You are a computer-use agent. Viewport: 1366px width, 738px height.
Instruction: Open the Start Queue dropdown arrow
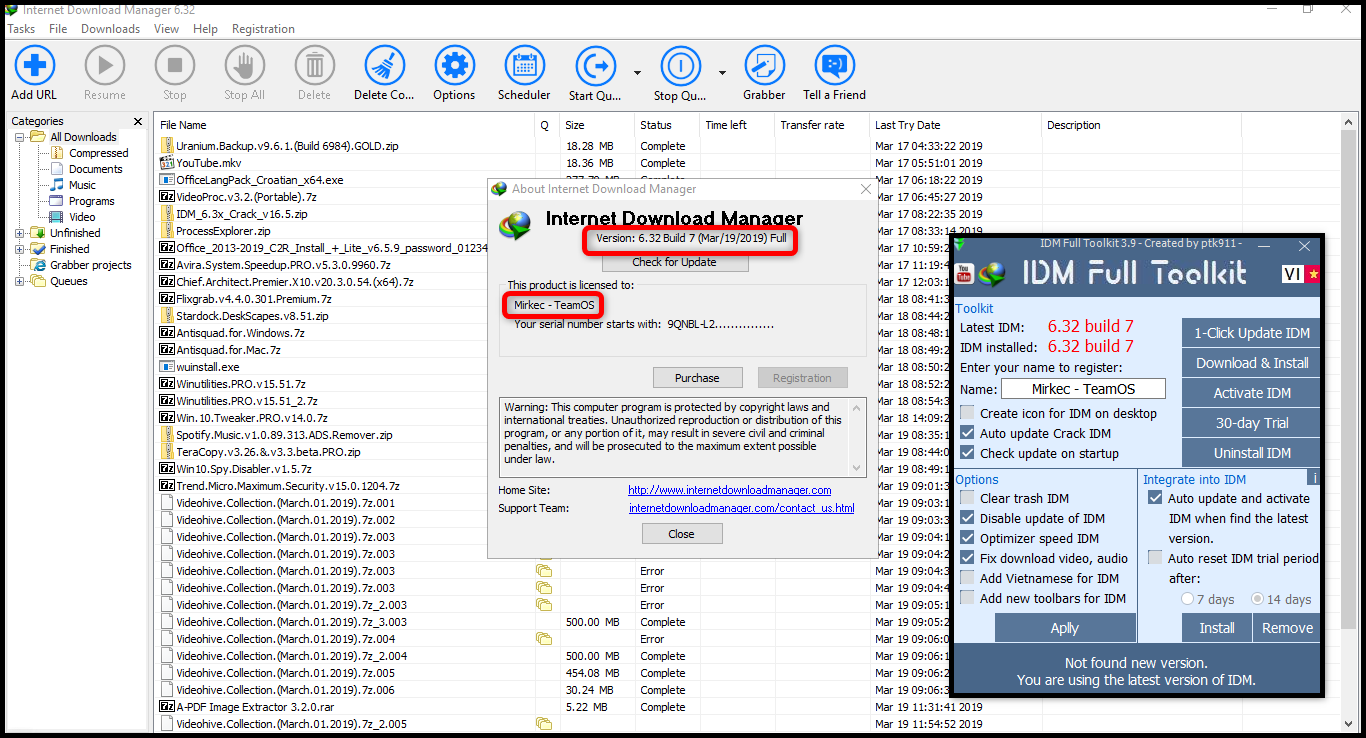click(x=637, y=72)
